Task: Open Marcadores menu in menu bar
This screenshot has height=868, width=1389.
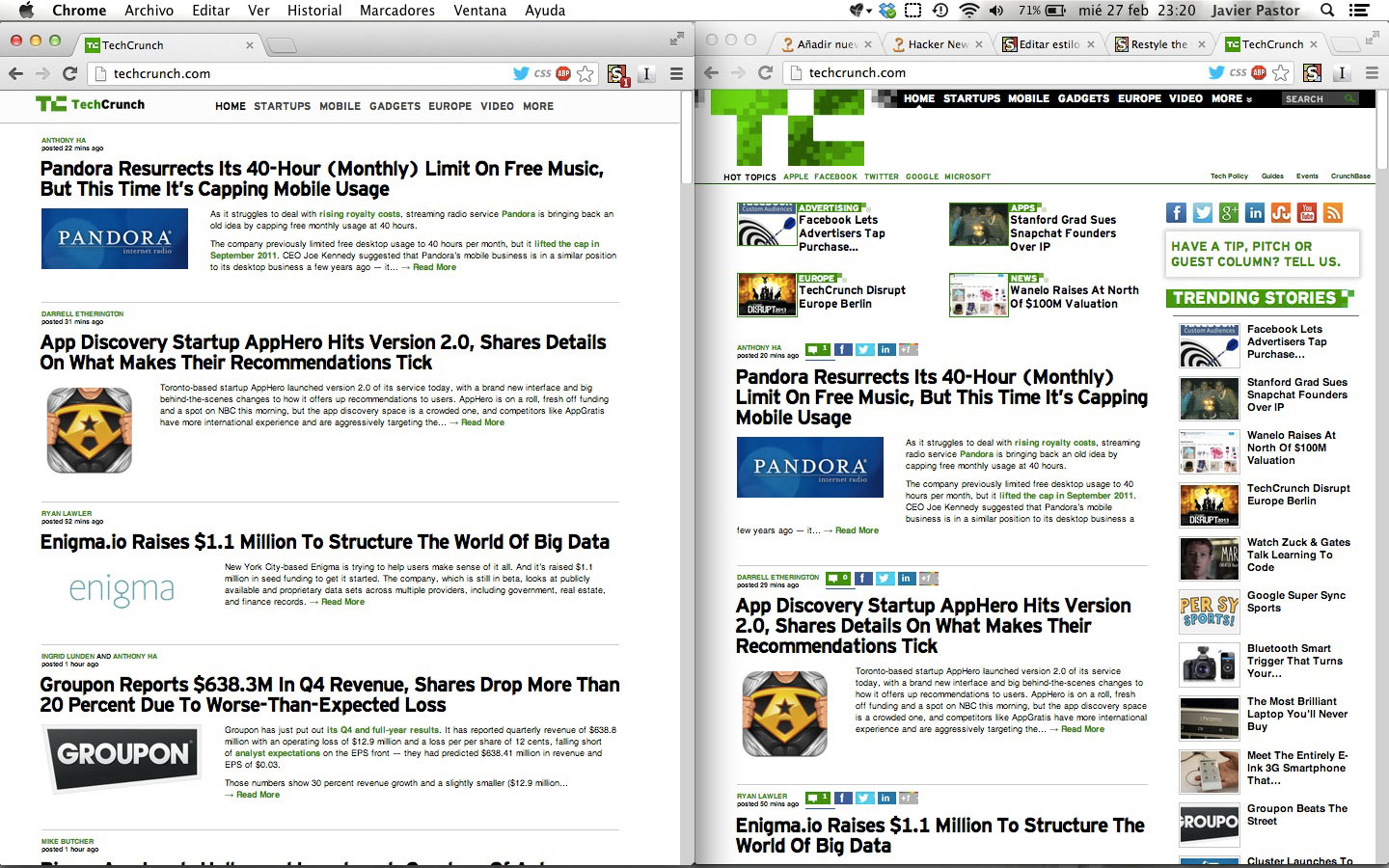Action: click(x=397, y=11)
